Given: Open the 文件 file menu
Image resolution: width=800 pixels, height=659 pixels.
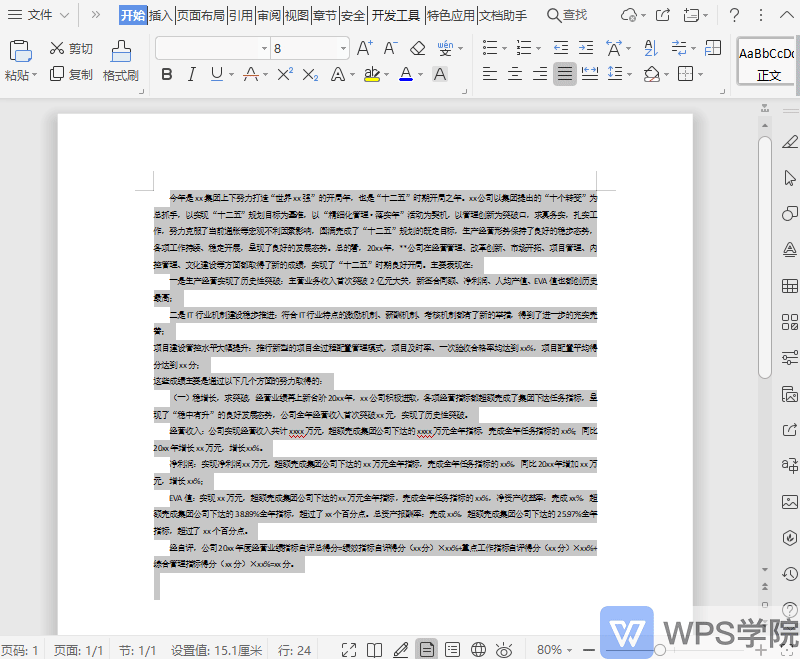Looking at the screenshot, I should pyautogui.click(x=39, y=15).
